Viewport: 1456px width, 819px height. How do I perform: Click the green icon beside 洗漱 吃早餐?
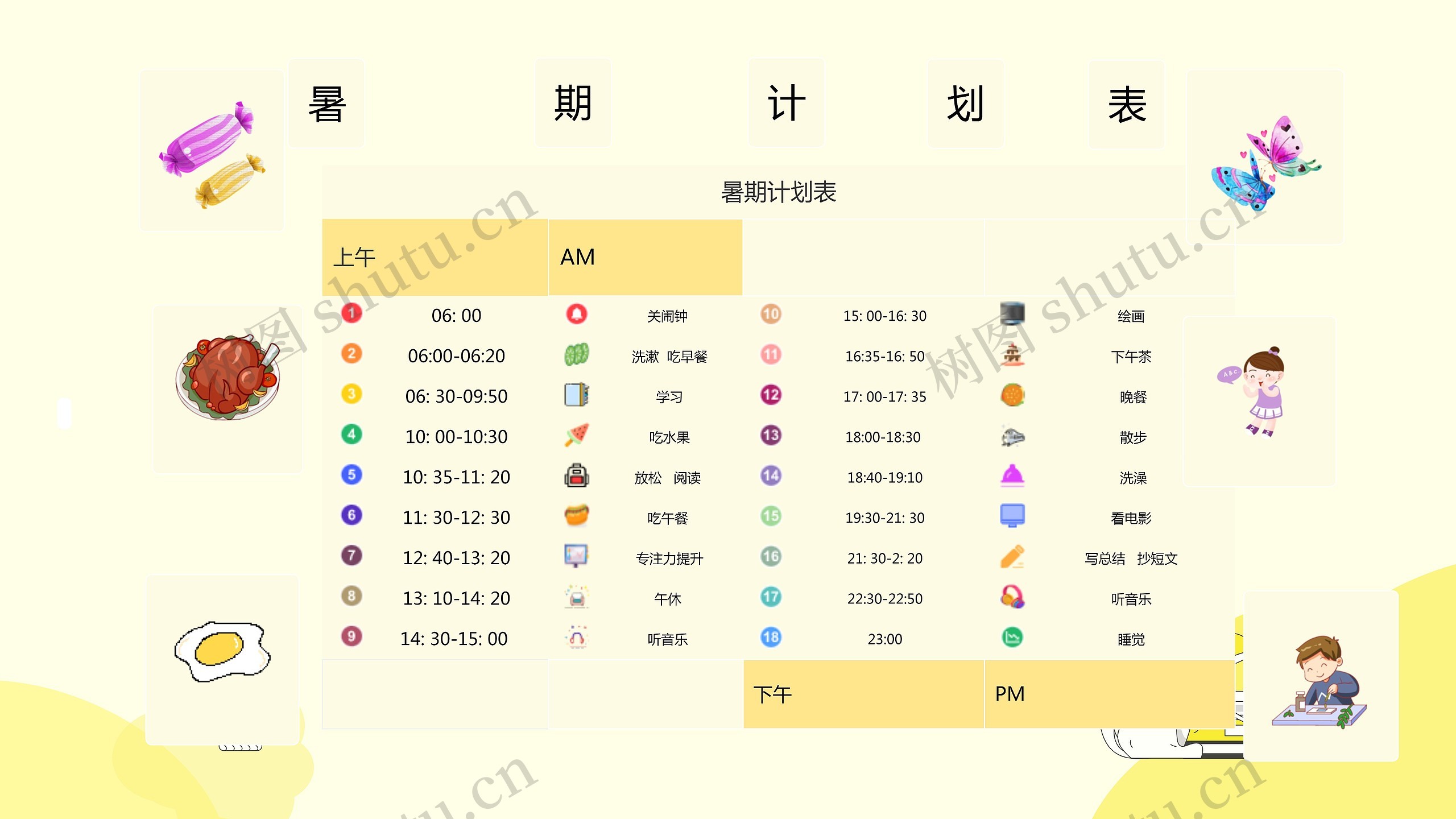pos(577,354)
